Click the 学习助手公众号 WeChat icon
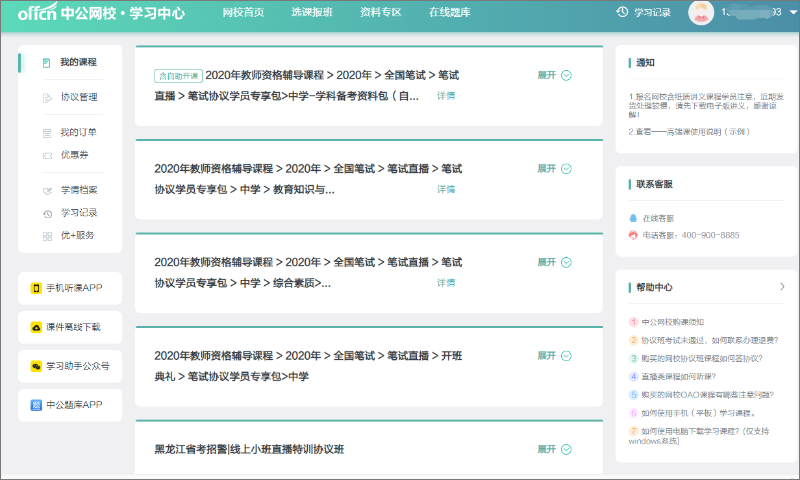The width and height of the screenshot is (800, 480). coord(36,366)
